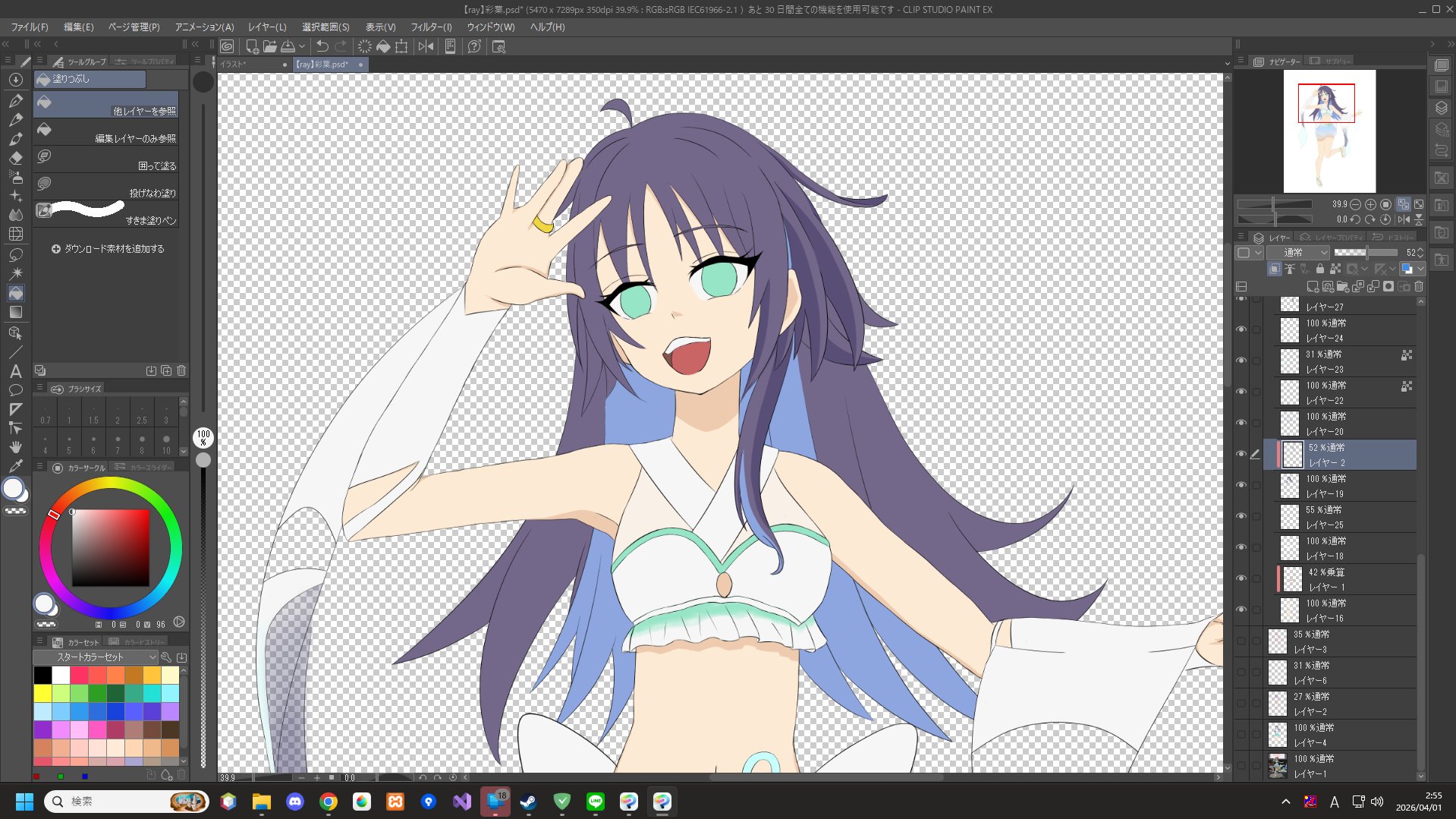The image size is (1456, 819).
Task: Select the Eyedropper tool
Action: (16, 466)
